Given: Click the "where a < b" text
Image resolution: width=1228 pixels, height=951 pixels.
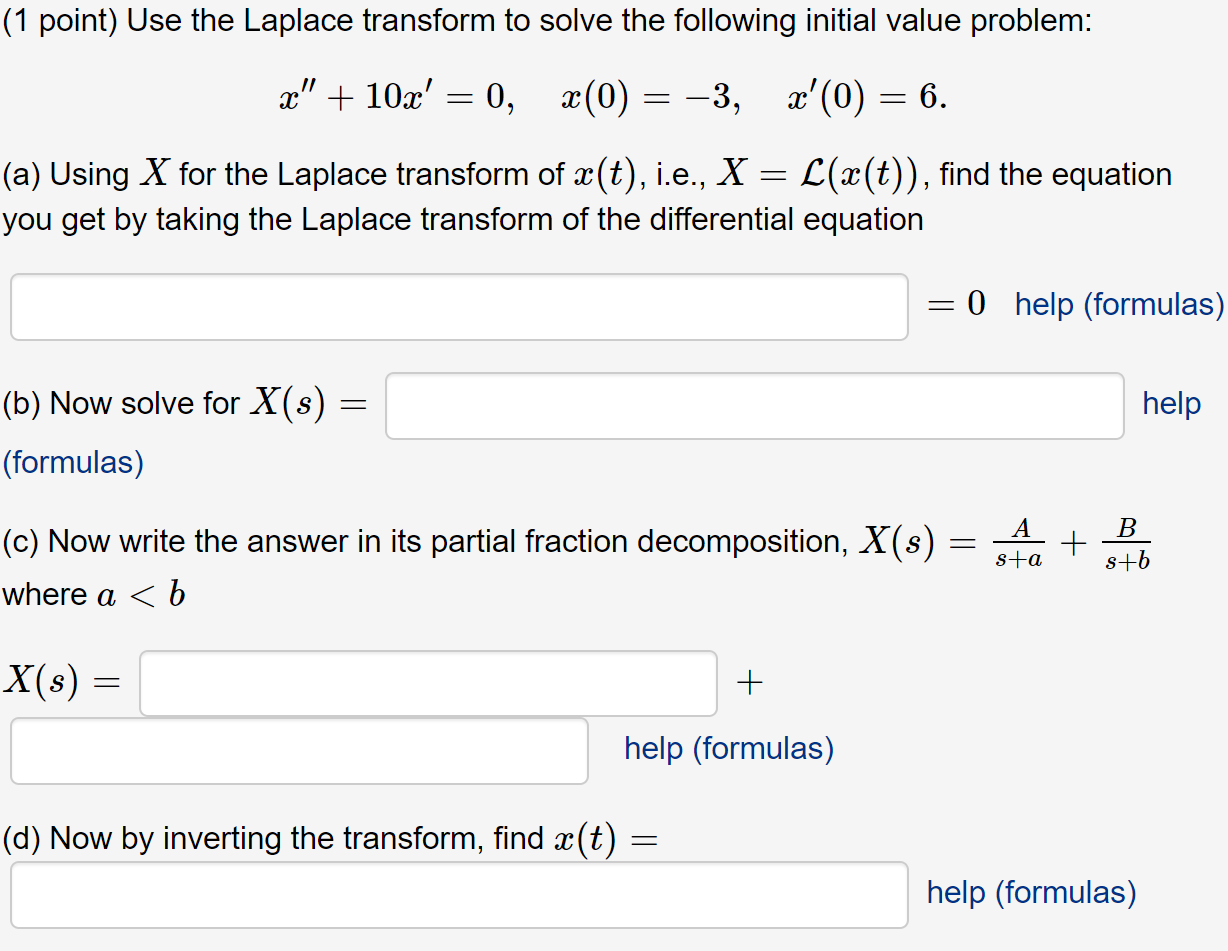Looking at the screenshot, I should pyautogui.click(x=94, y=596).
